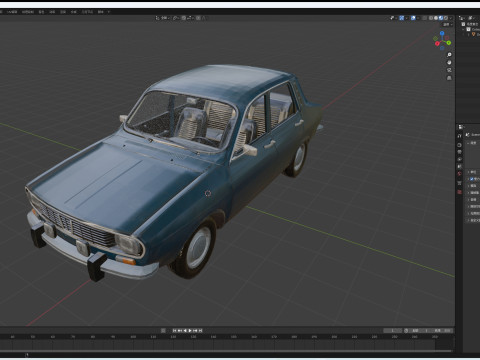Viewport: 480px width, 360px height.
Task: Toggle X-ray mode in viewport header
Action: coord(424,18)
